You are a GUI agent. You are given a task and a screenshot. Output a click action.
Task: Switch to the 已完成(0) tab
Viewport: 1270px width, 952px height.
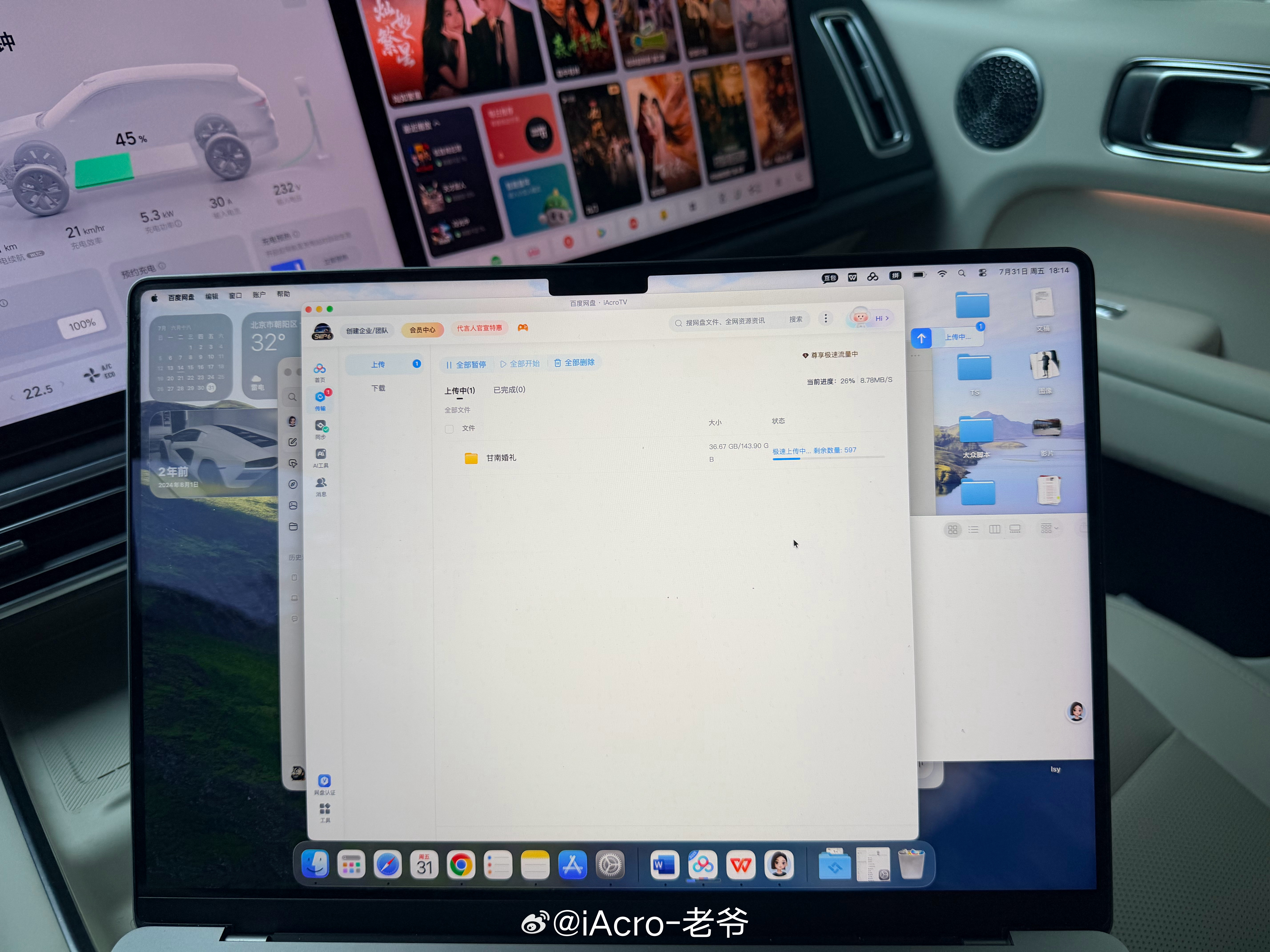pyautogui.click(x=509, y=390)
